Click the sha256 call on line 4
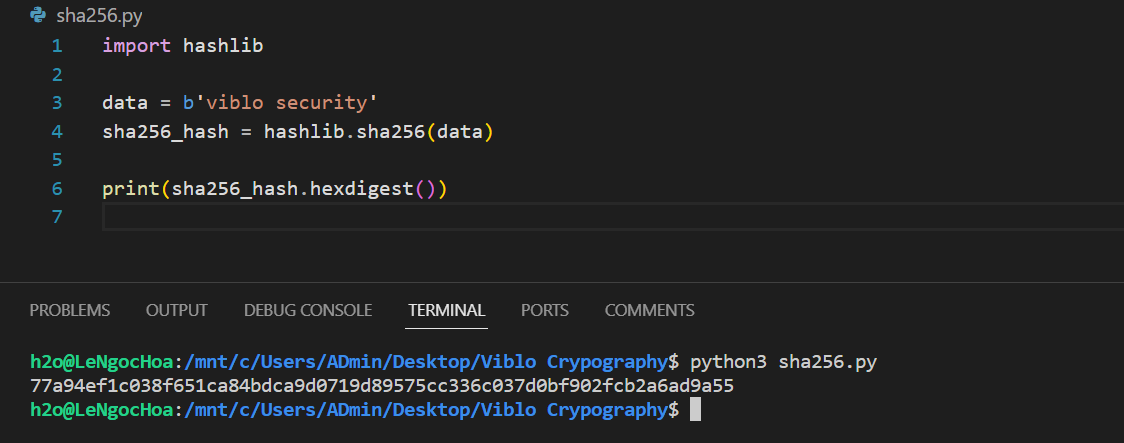Screen dimensions: 1124x443 click(392, 131)
